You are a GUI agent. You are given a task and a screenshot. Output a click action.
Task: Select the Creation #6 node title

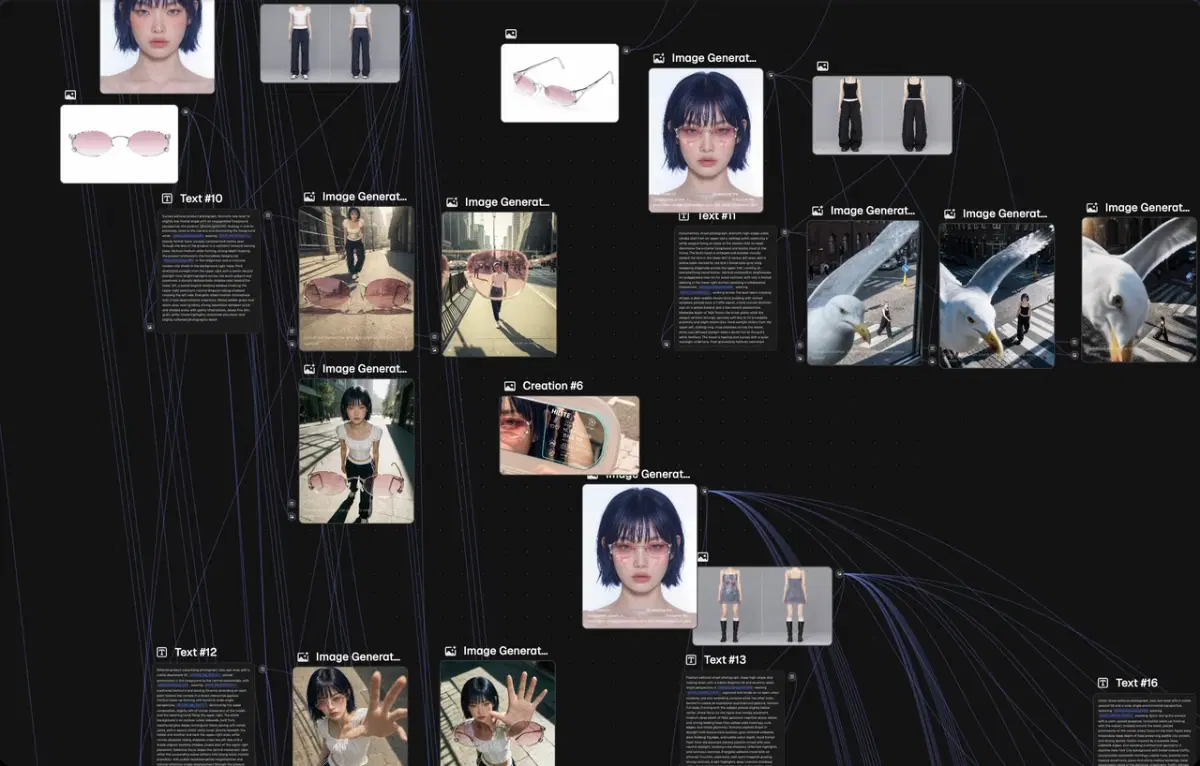pyautogui.click(x=553, y=386)
